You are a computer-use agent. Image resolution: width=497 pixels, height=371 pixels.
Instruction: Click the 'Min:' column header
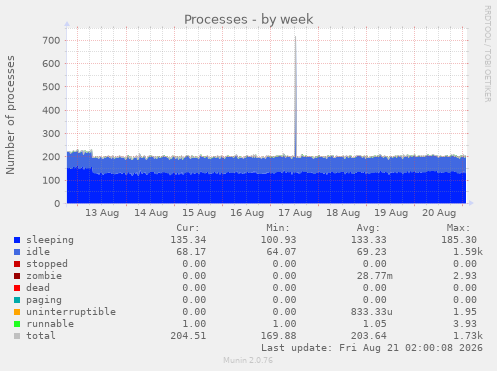click(278, 228)
